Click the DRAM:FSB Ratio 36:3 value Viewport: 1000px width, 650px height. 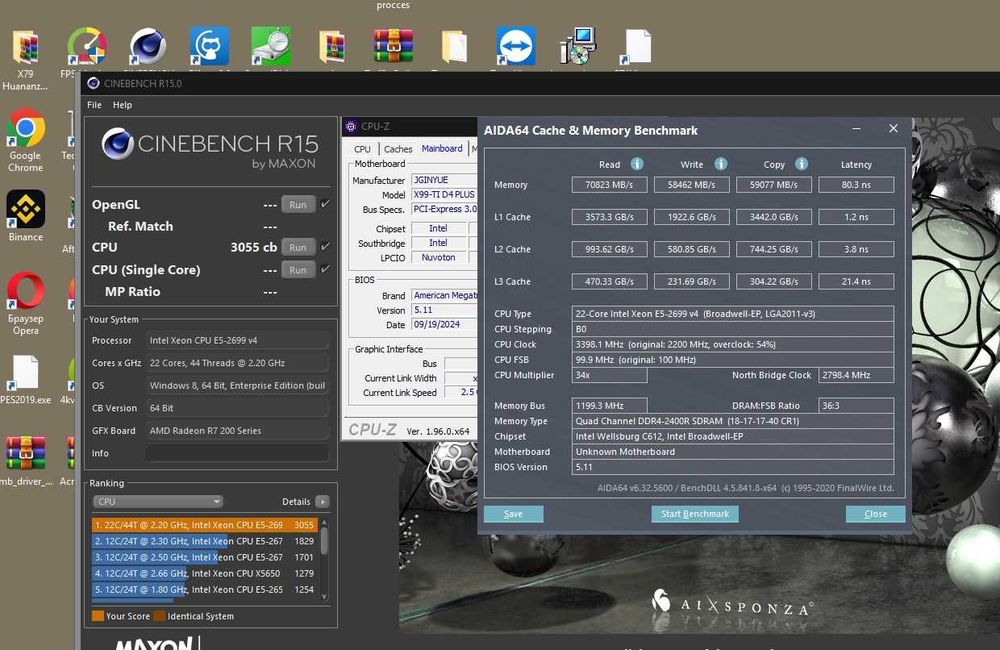point(856,406)
